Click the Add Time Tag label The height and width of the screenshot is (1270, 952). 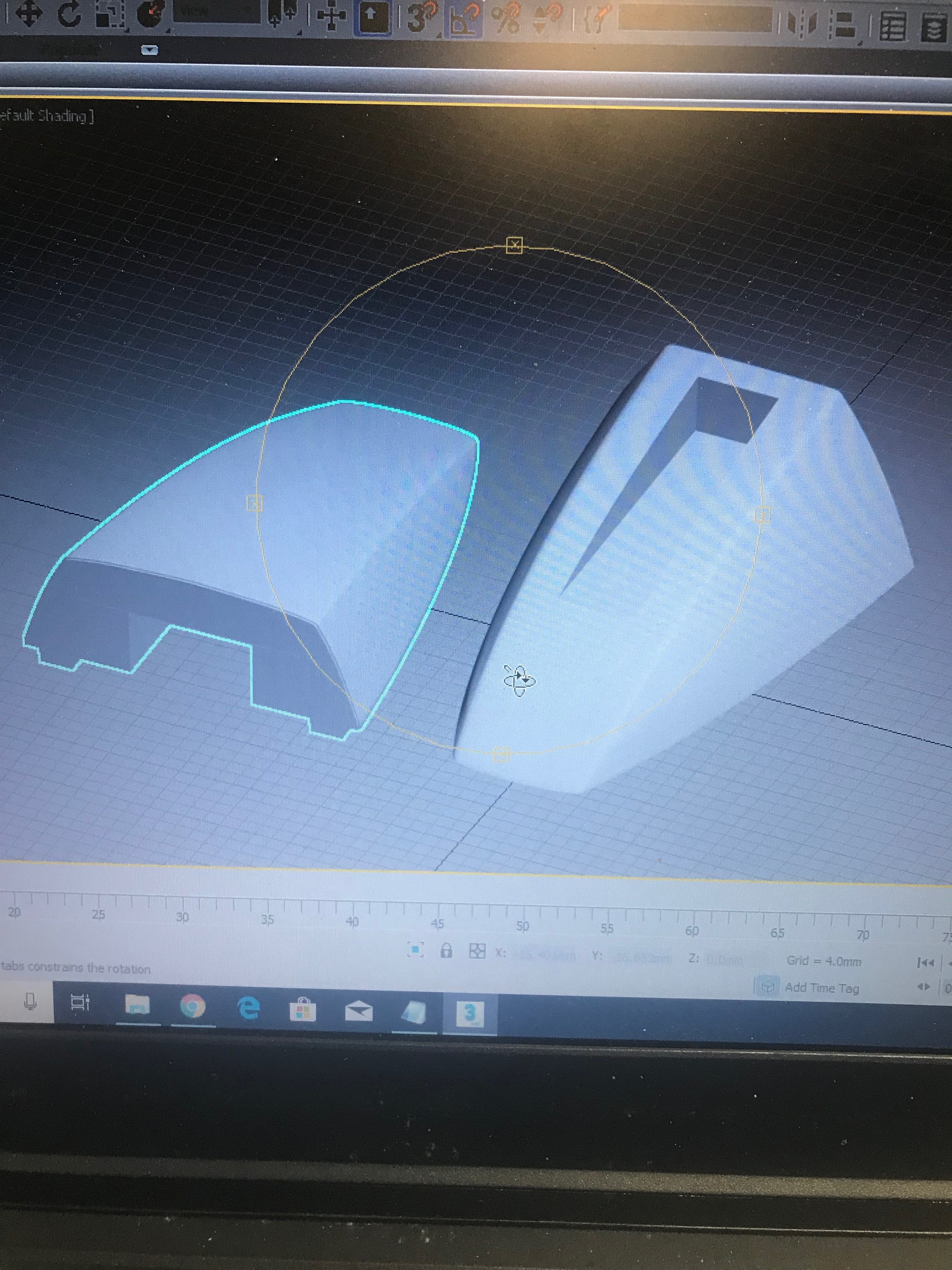pos(822,987)
